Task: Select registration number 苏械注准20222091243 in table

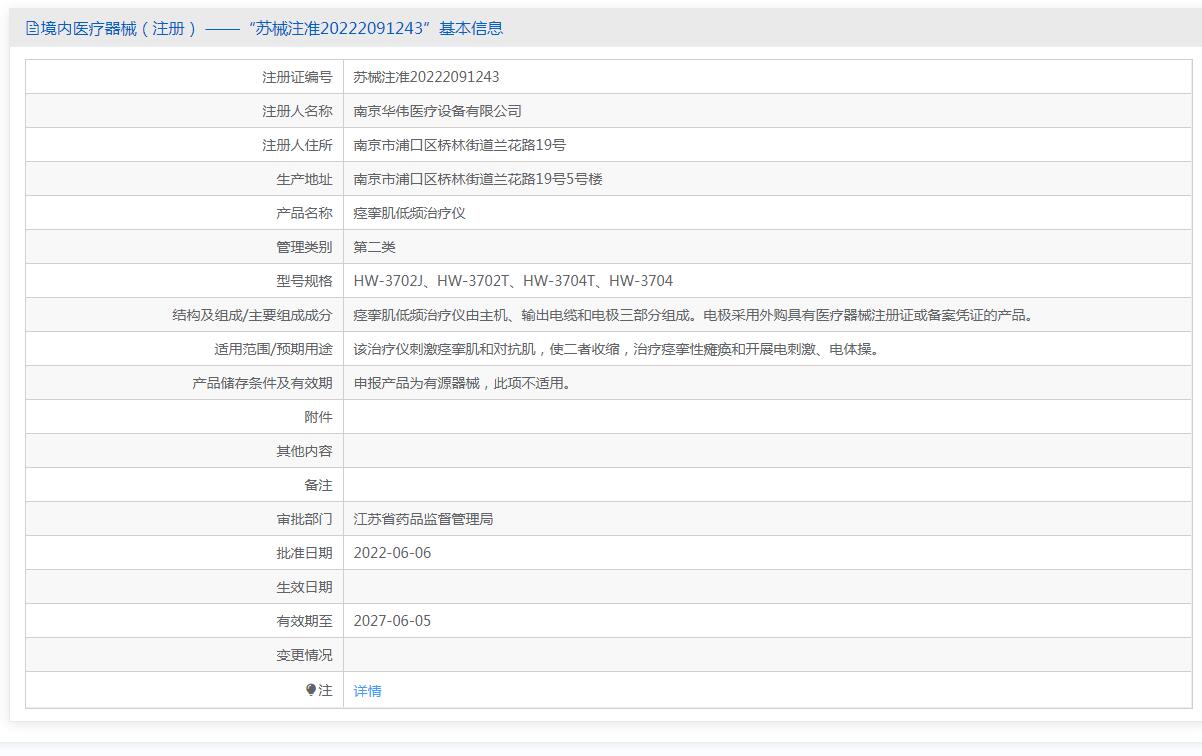Action: click(426, 77)
